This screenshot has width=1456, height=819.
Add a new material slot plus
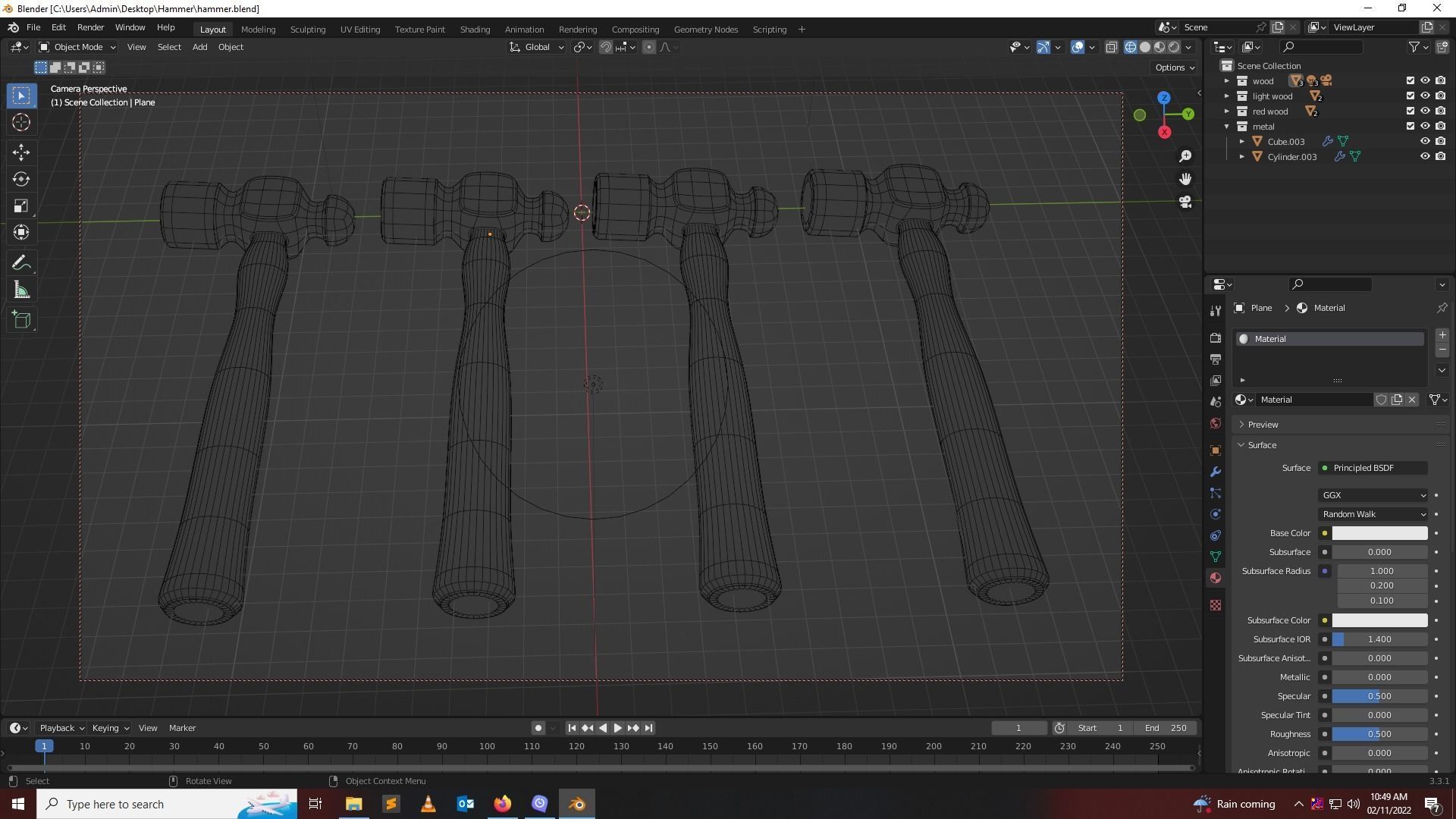(1442, 335)
